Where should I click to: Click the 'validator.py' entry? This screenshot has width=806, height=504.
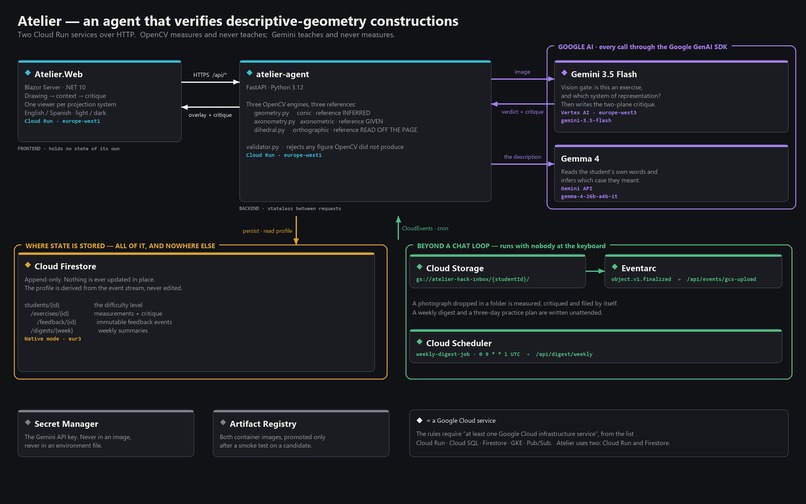pyautogui.click(x=262, y=147)
